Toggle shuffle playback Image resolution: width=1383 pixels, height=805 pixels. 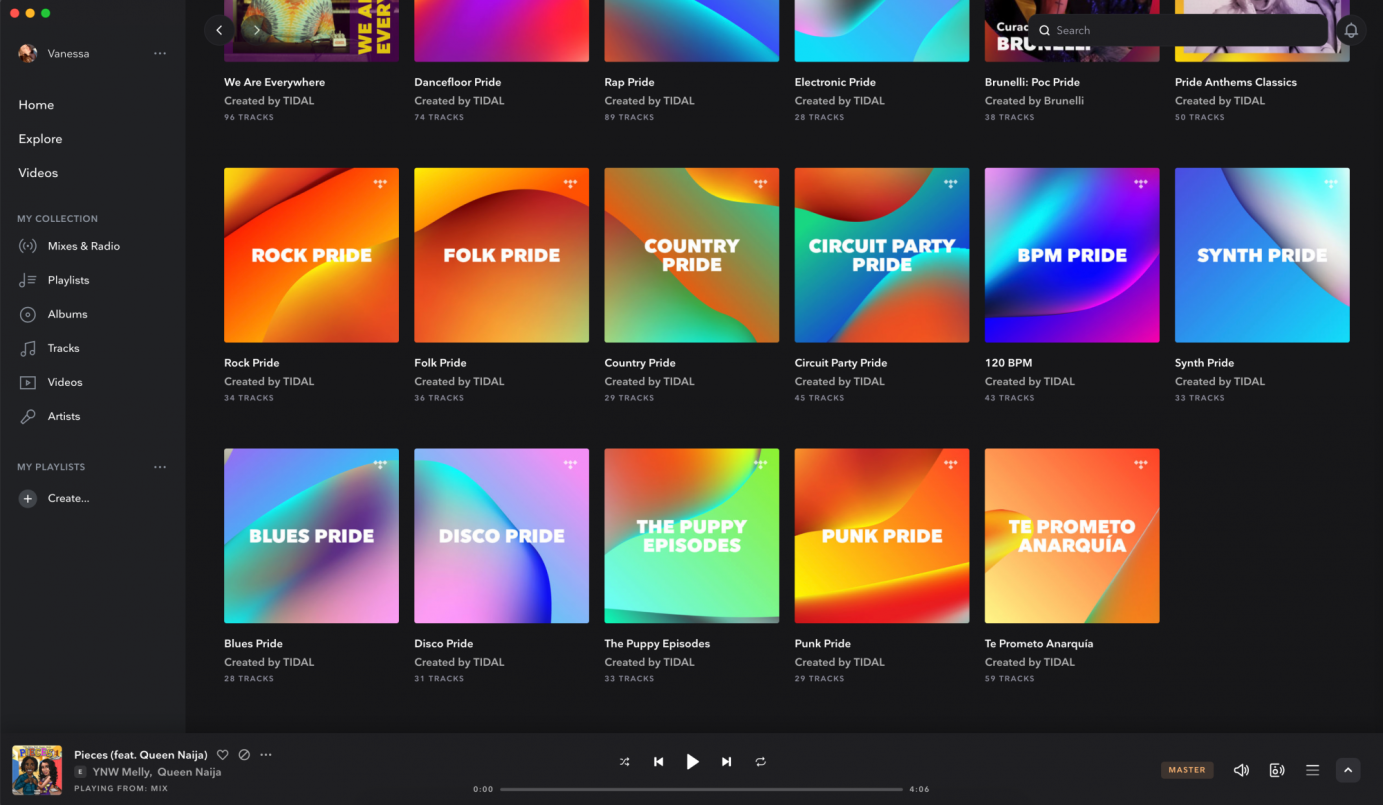click(x=624, y=761)
